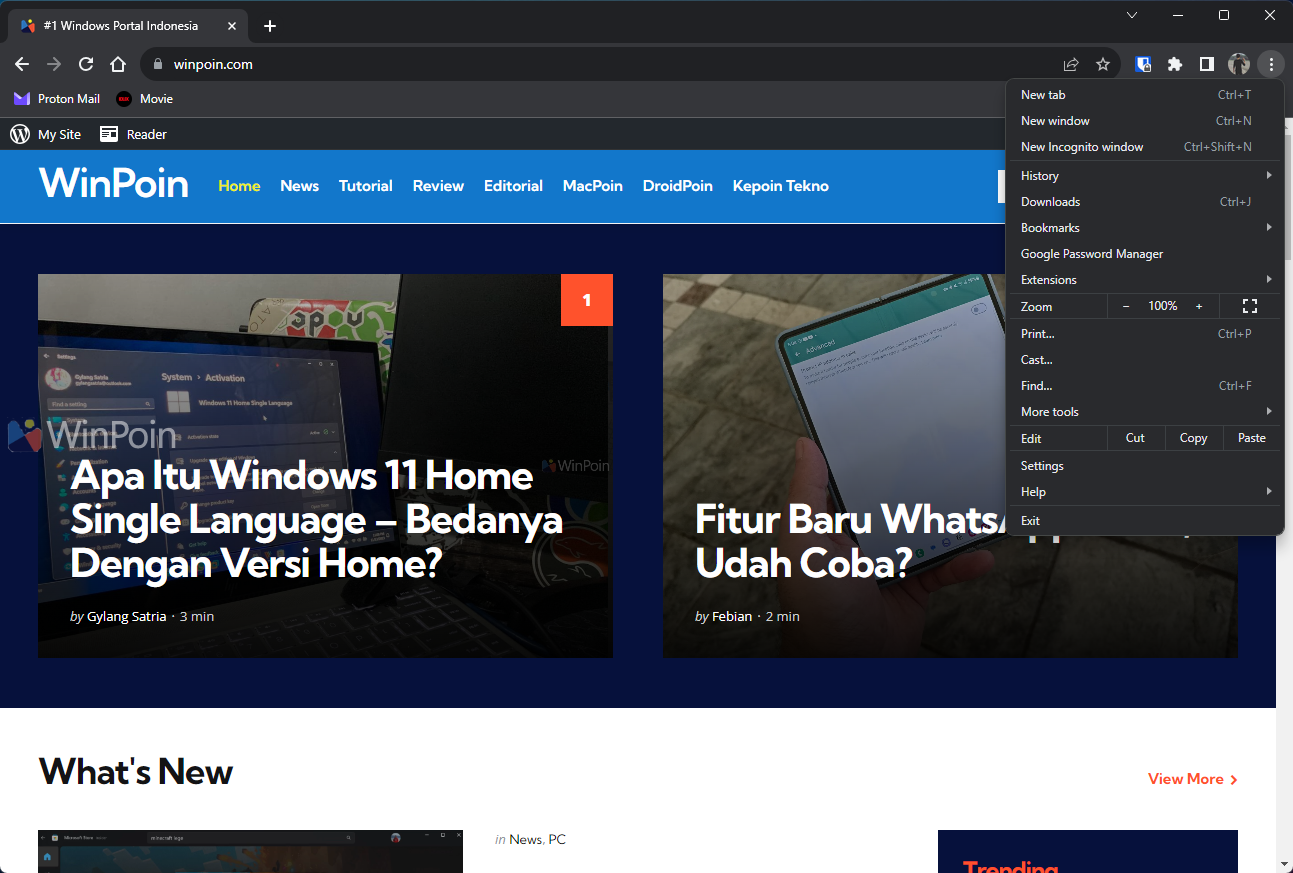Click the home icon in the toolbar
The width and height of the screenshot is (1293, 873).
click(118, 64)
